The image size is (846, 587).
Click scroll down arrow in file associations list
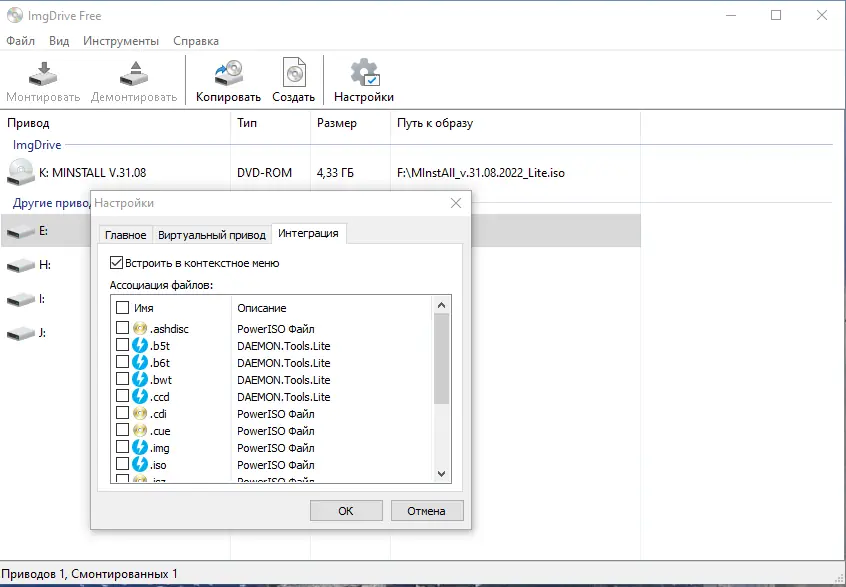pos(441,474)
